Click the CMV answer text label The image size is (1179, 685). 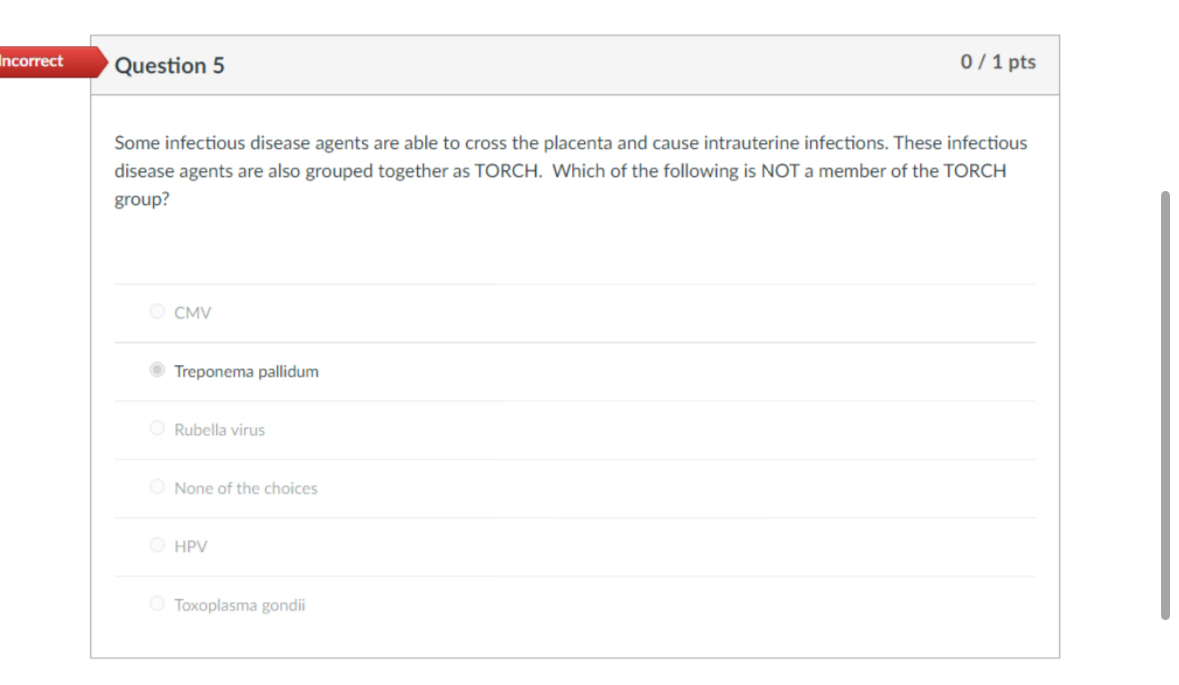[x=192, y=312]
